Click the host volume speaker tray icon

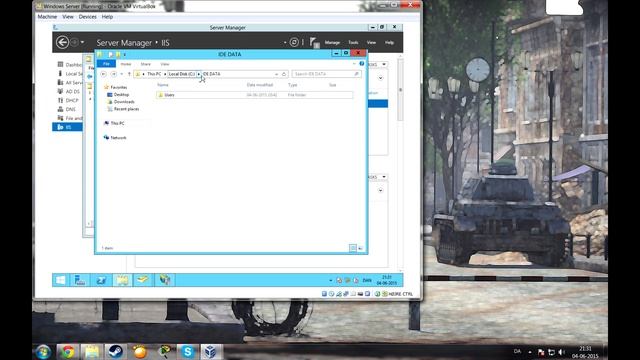point(562,352)
